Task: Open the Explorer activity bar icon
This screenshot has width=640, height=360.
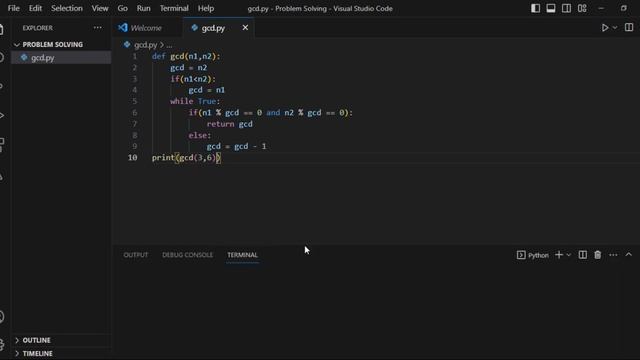Action: (x=2, y=29)
